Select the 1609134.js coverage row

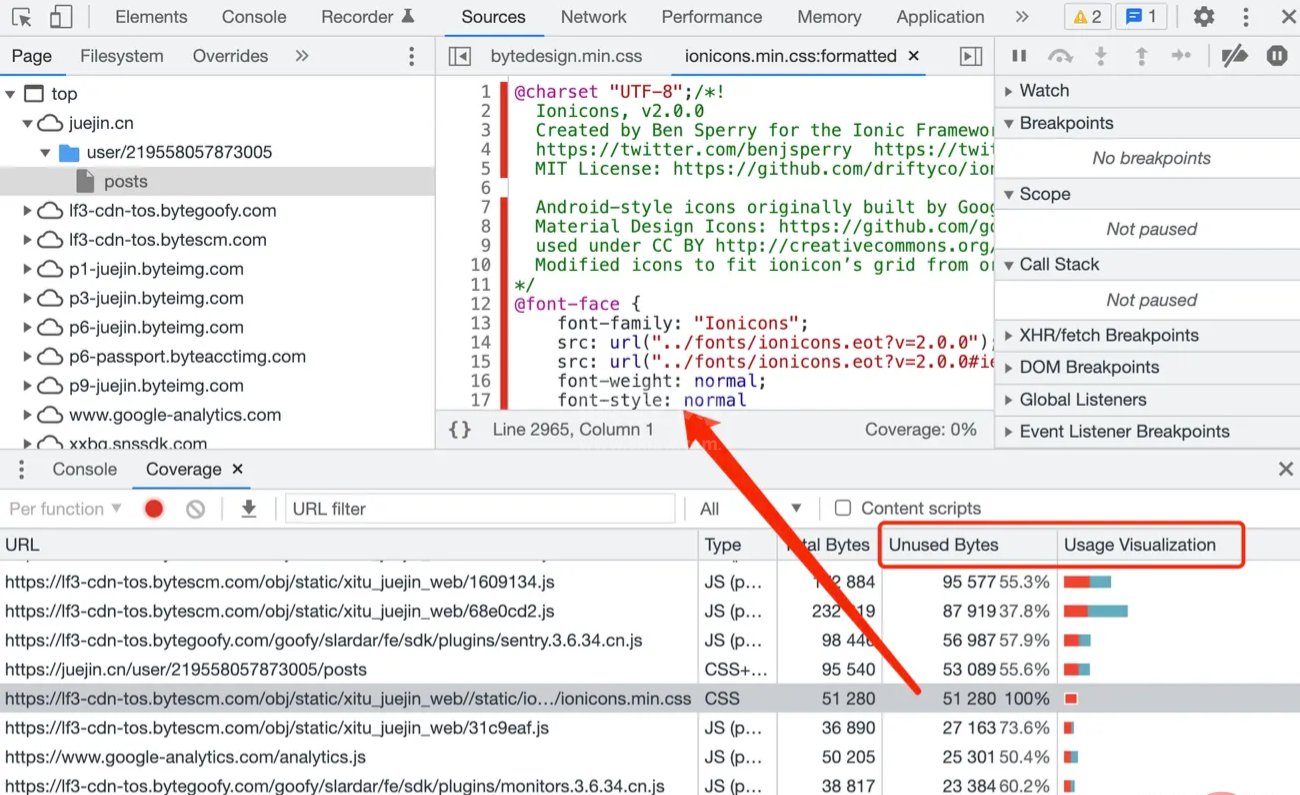650,582
